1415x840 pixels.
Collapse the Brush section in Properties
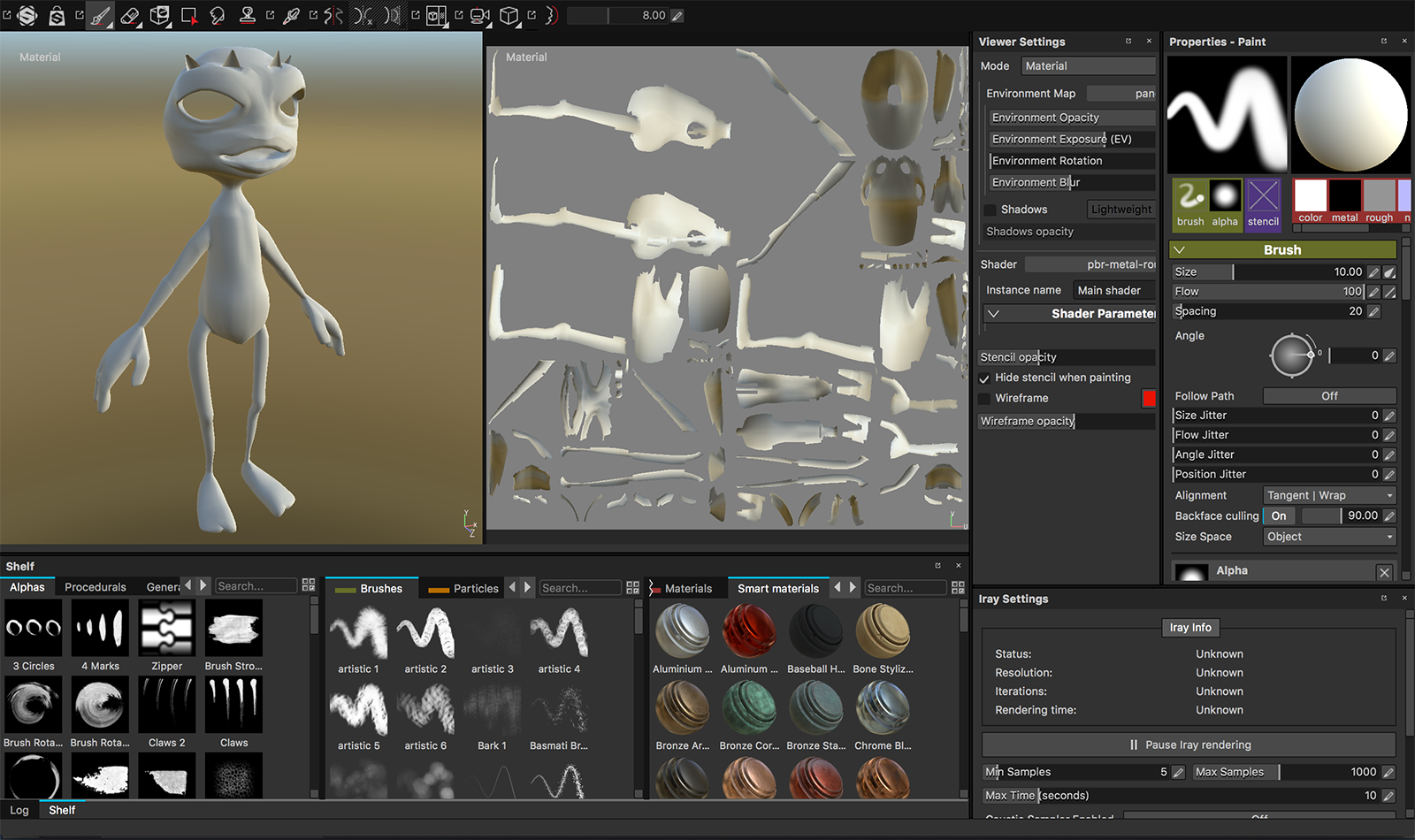tap(1180, 249)
